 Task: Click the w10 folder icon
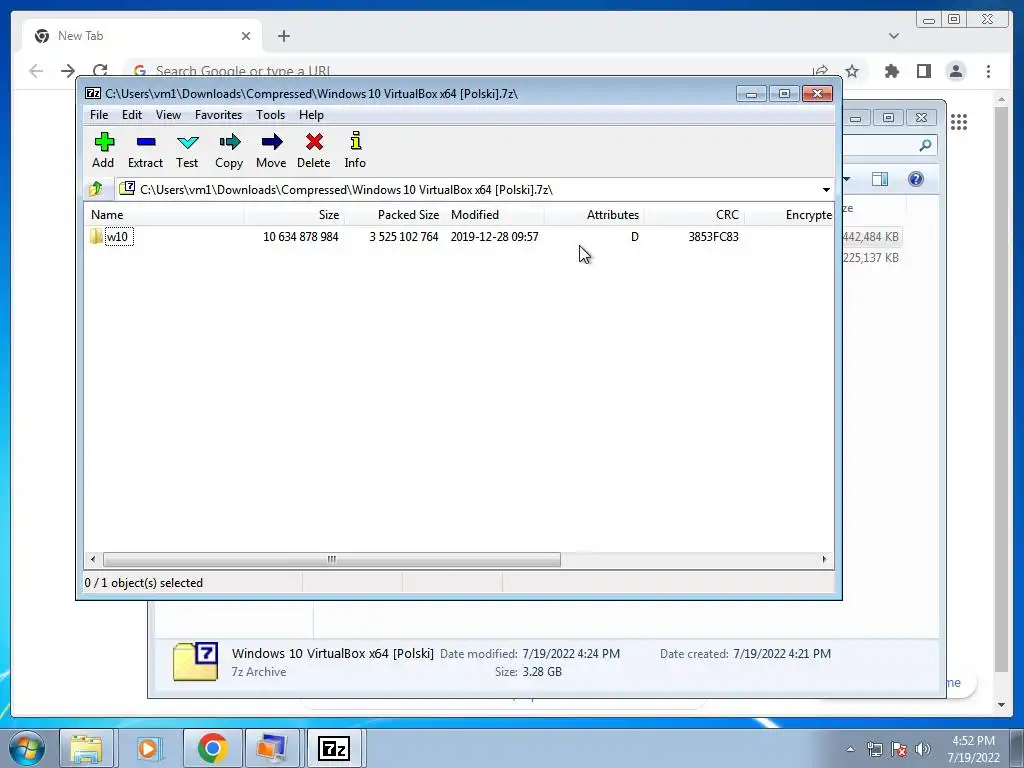(97, 236)
